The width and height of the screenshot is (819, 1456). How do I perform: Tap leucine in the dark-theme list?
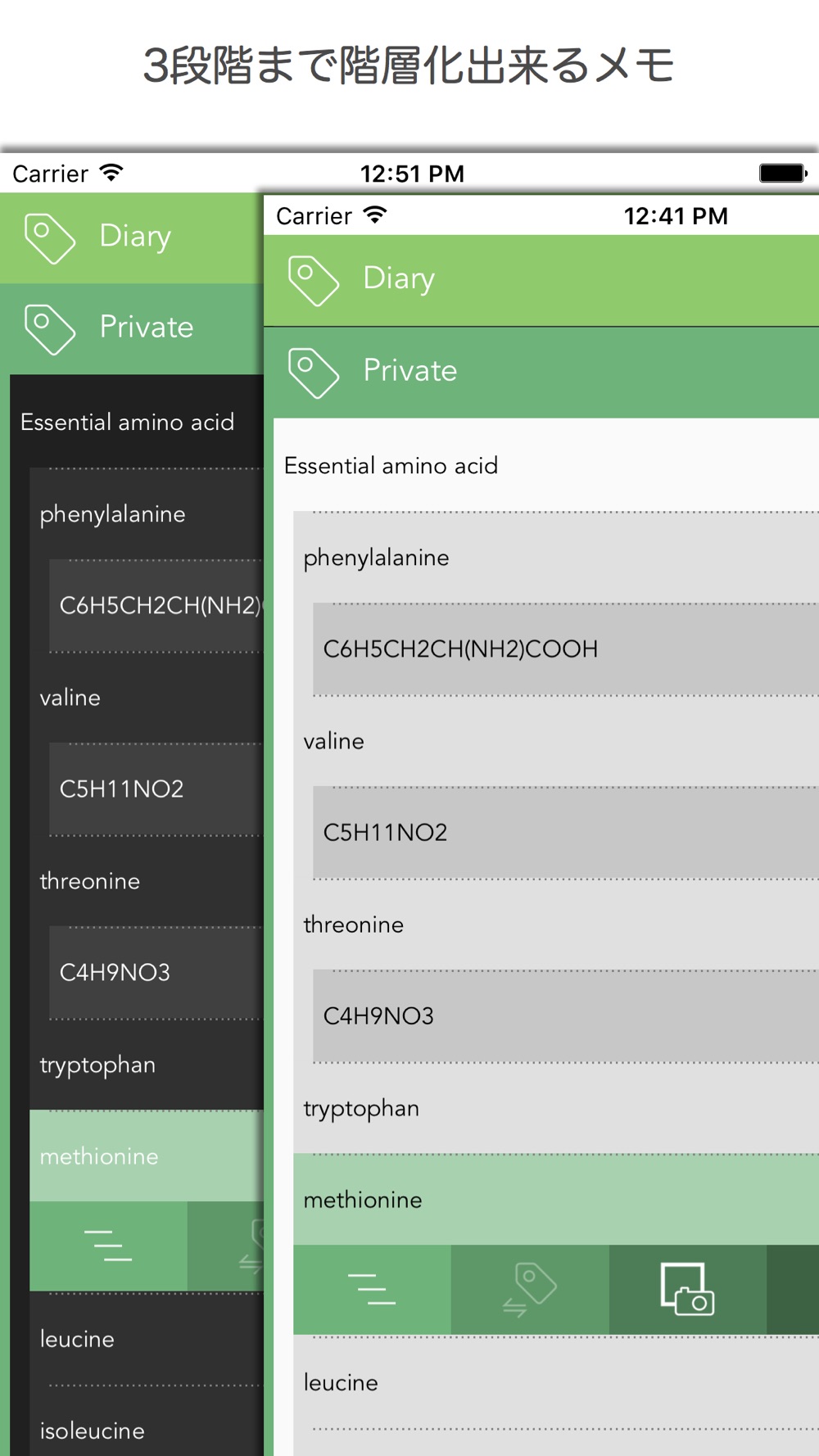point(77,1339)
